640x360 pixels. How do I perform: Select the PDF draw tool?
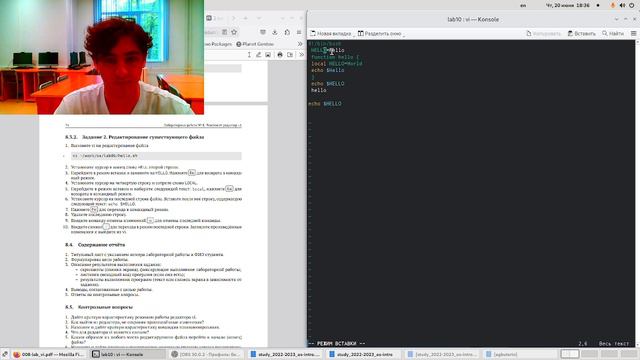(258, 55)
